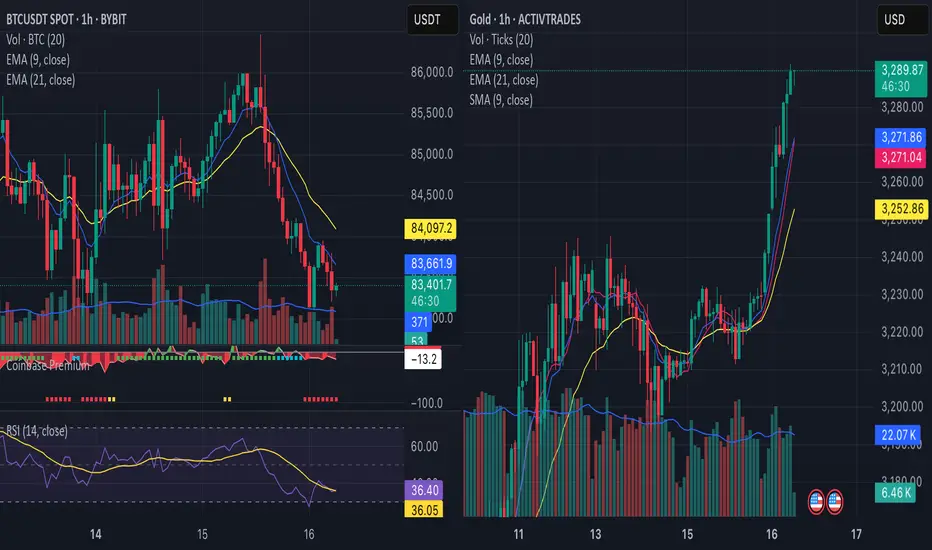The height and width of the screenshot is (550, 932).
Task: Click 3,210.00 on Gold price scale
Action: pos(902,369)
